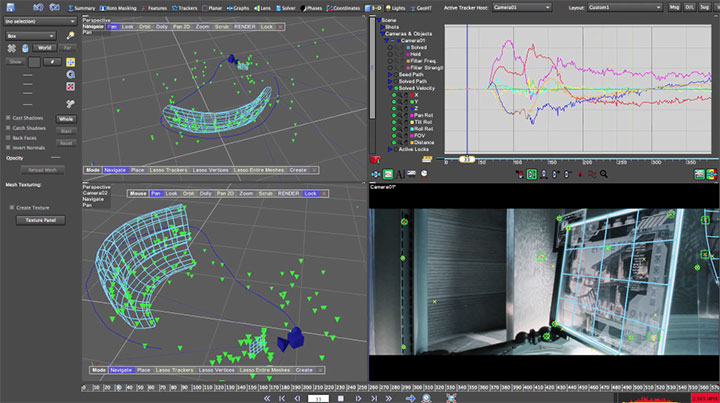Screen dimensions: 720x403
Task: Click the graph frame slider handle at 33
Action: point(467,159)
